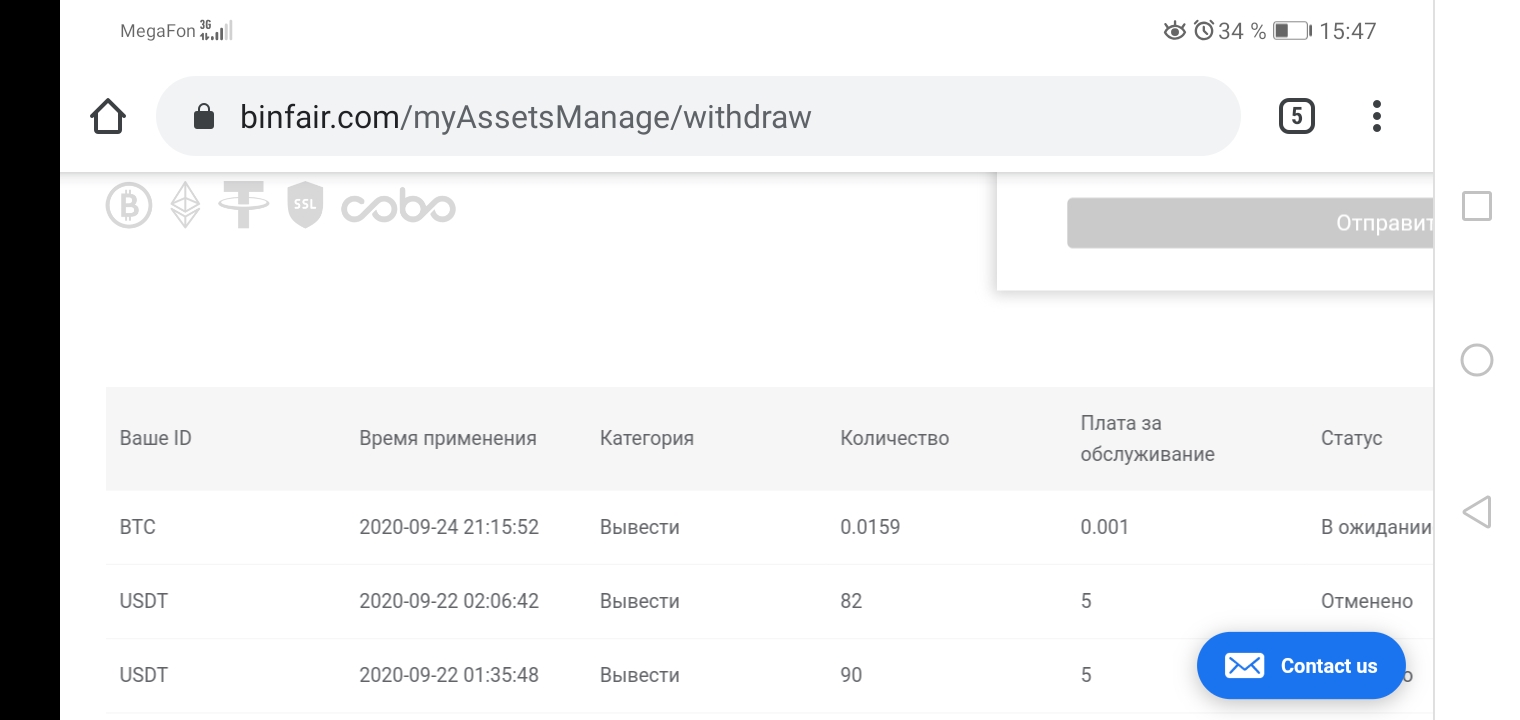Click the SSL shield icon

pos(305,205)
